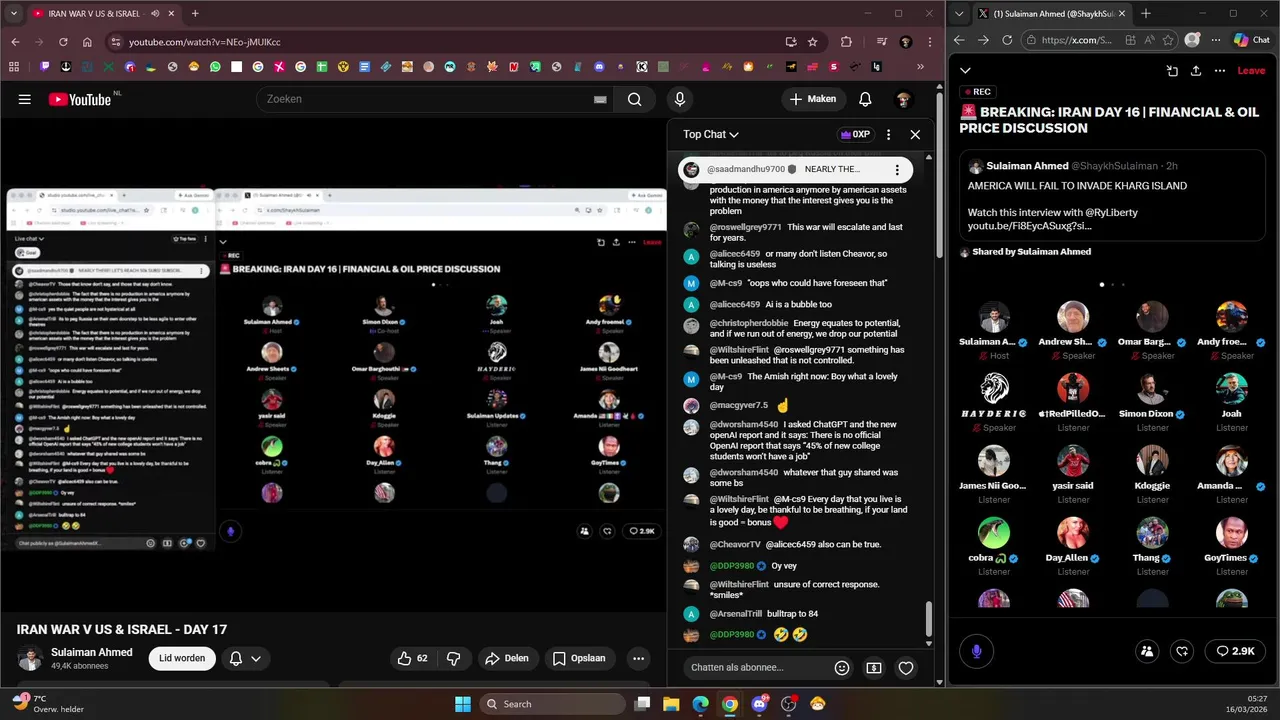The width and height of the screenshot is (1280, 720).
Task: Open X Space more options ellipsis
Action: (x=1220, y=71)
